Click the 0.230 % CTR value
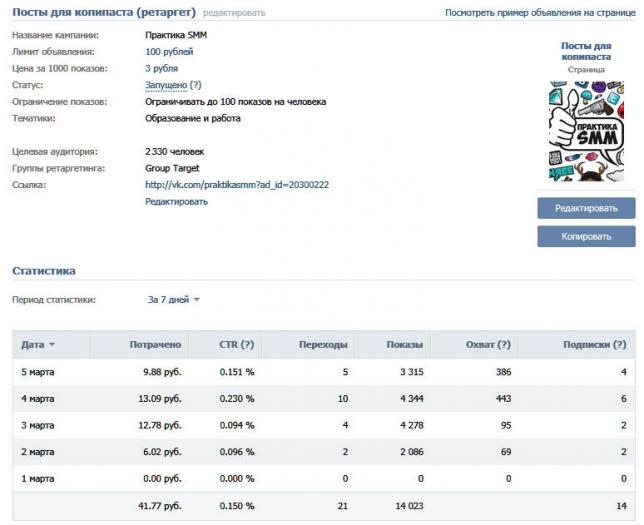Viewport: 644px width, 525px height. point(237,399)
